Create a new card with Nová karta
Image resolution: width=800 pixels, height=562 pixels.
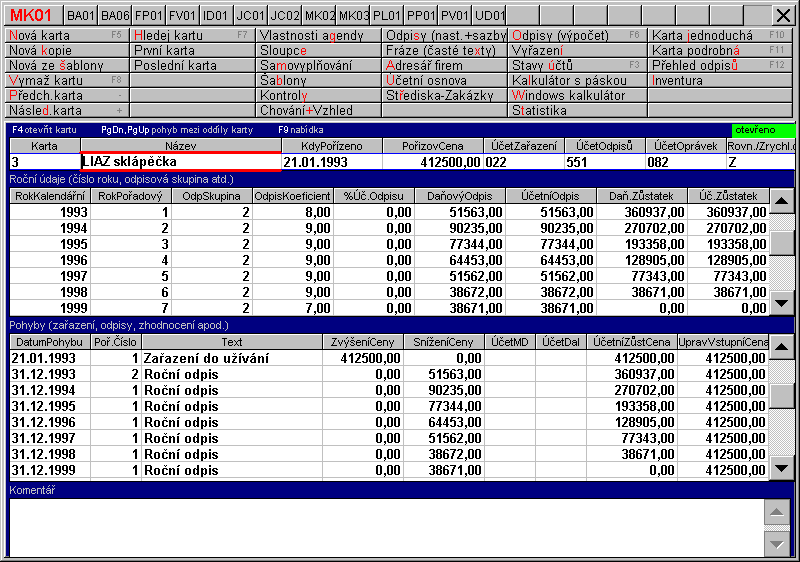coord(66,35)
